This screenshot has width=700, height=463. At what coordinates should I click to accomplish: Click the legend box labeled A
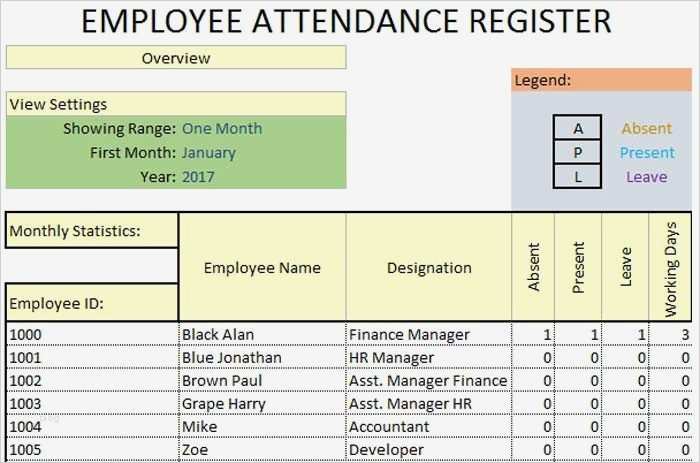tap(578, 129)
